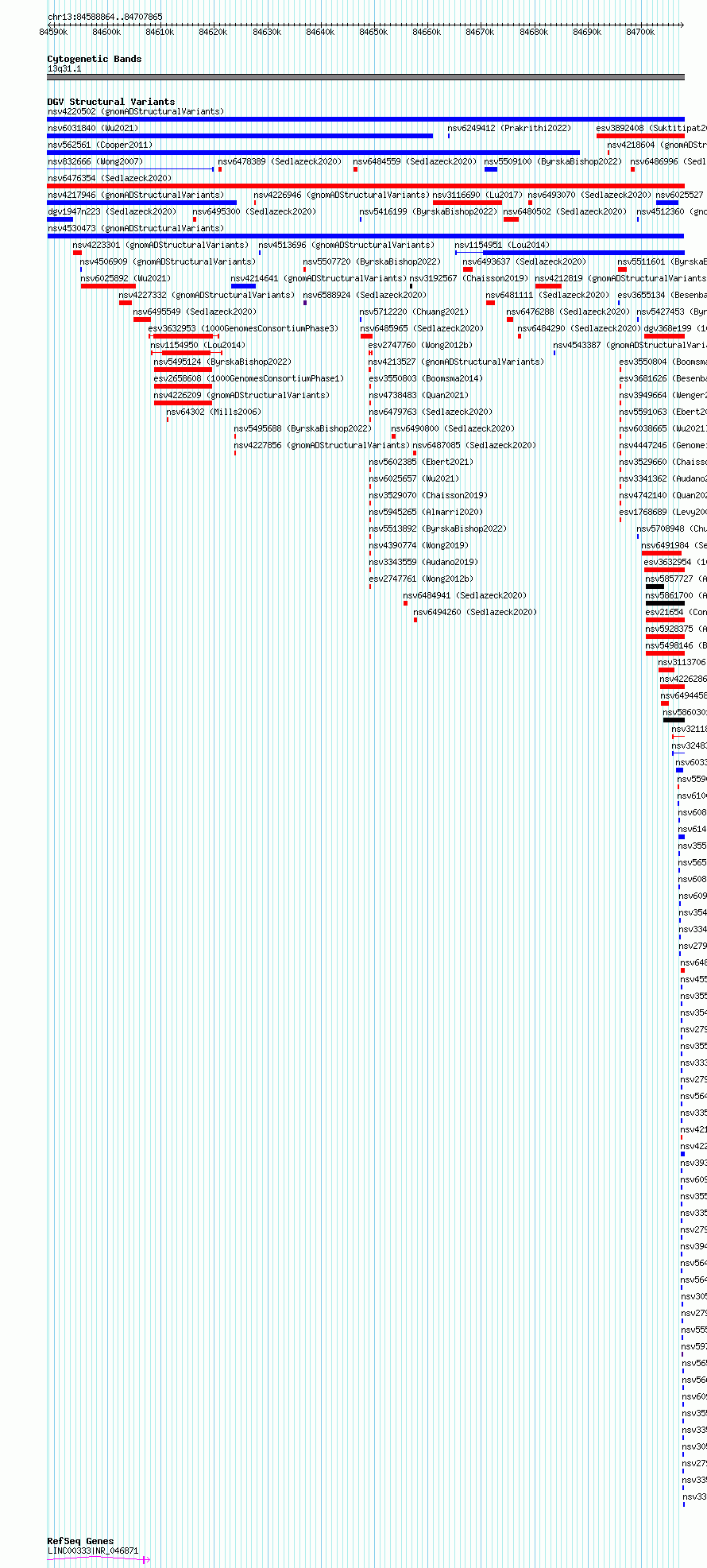Select nsv6494260 (Sedlazeck2020) variant
707x1568 pixels.
(x=475, y=612)
